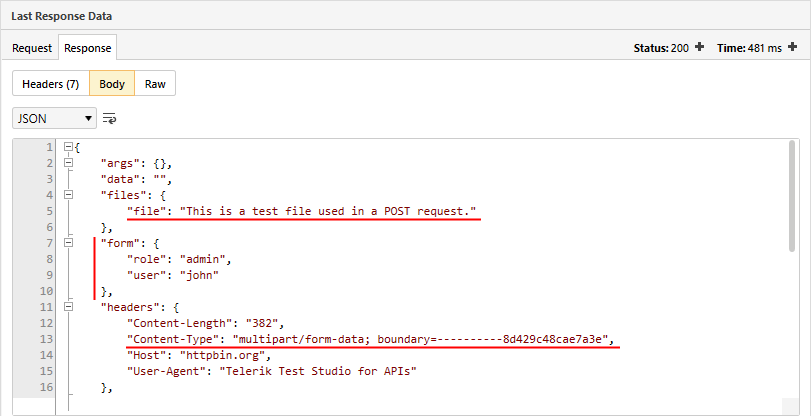Click the plus icon next to Time 481 ms
Viewport: 811px width, 416px height.
pyautogui.click(x=792, y=47)
